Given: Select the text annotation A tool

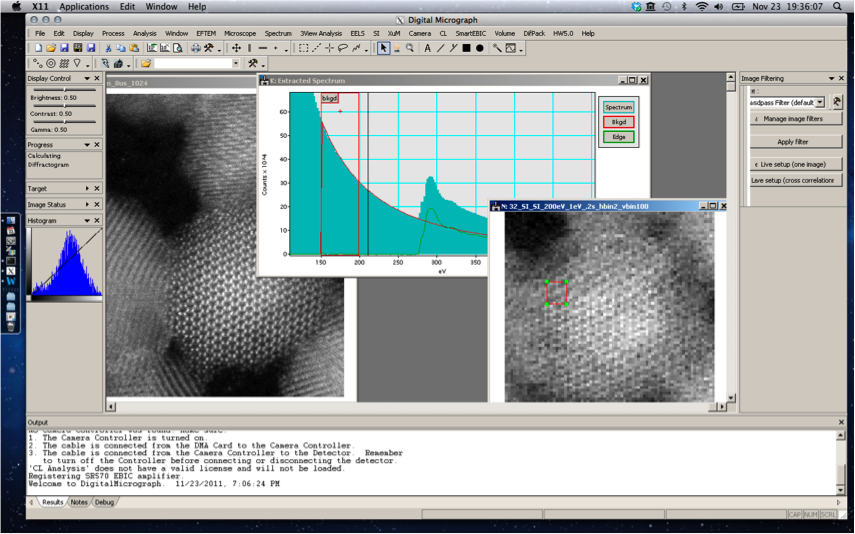Looking at the screenshot, I should tap(428, 49).
